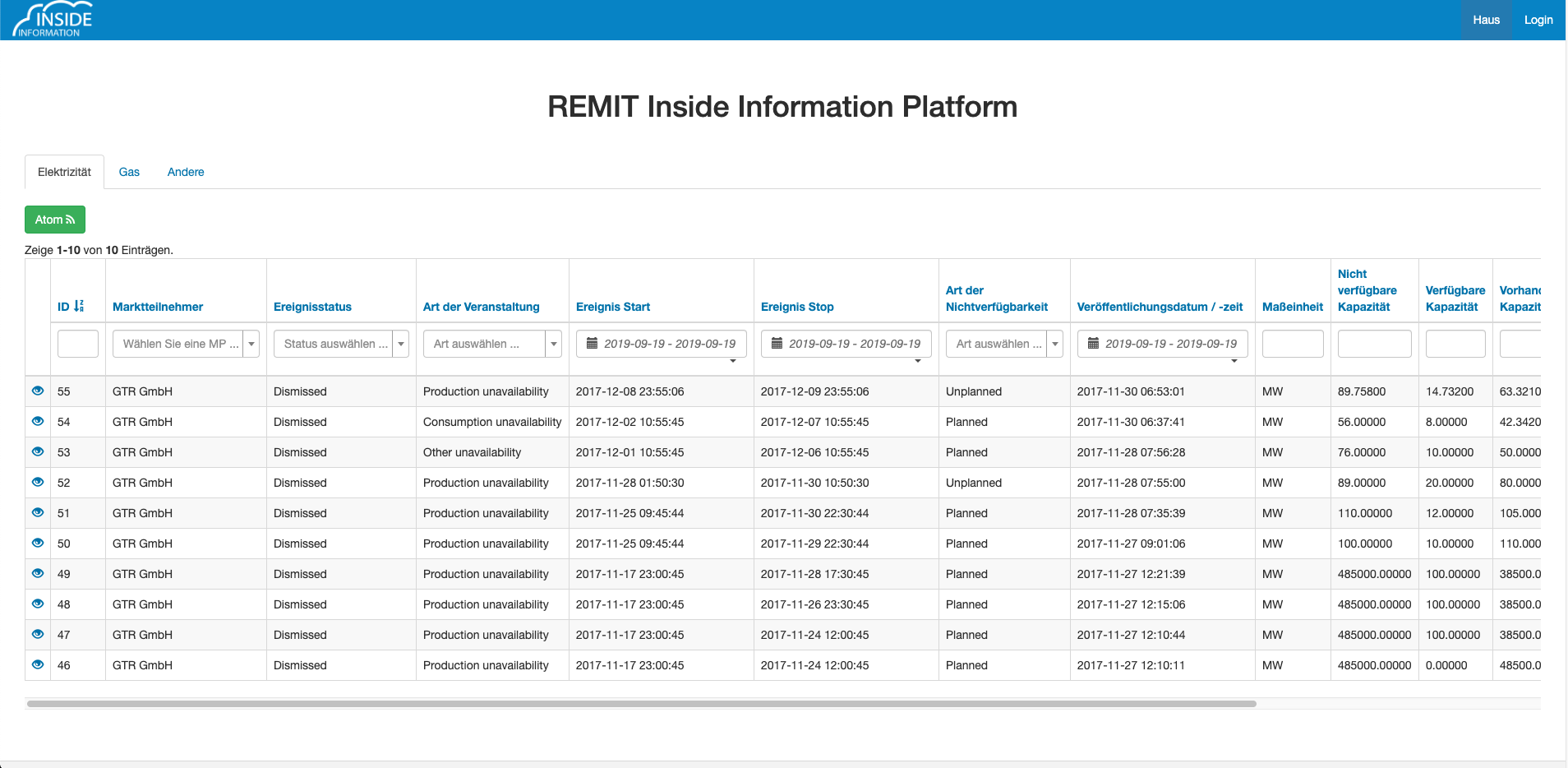Click the Inside Information logo
This screenshot has height=768, width=1568.
[x=52, y=19]
